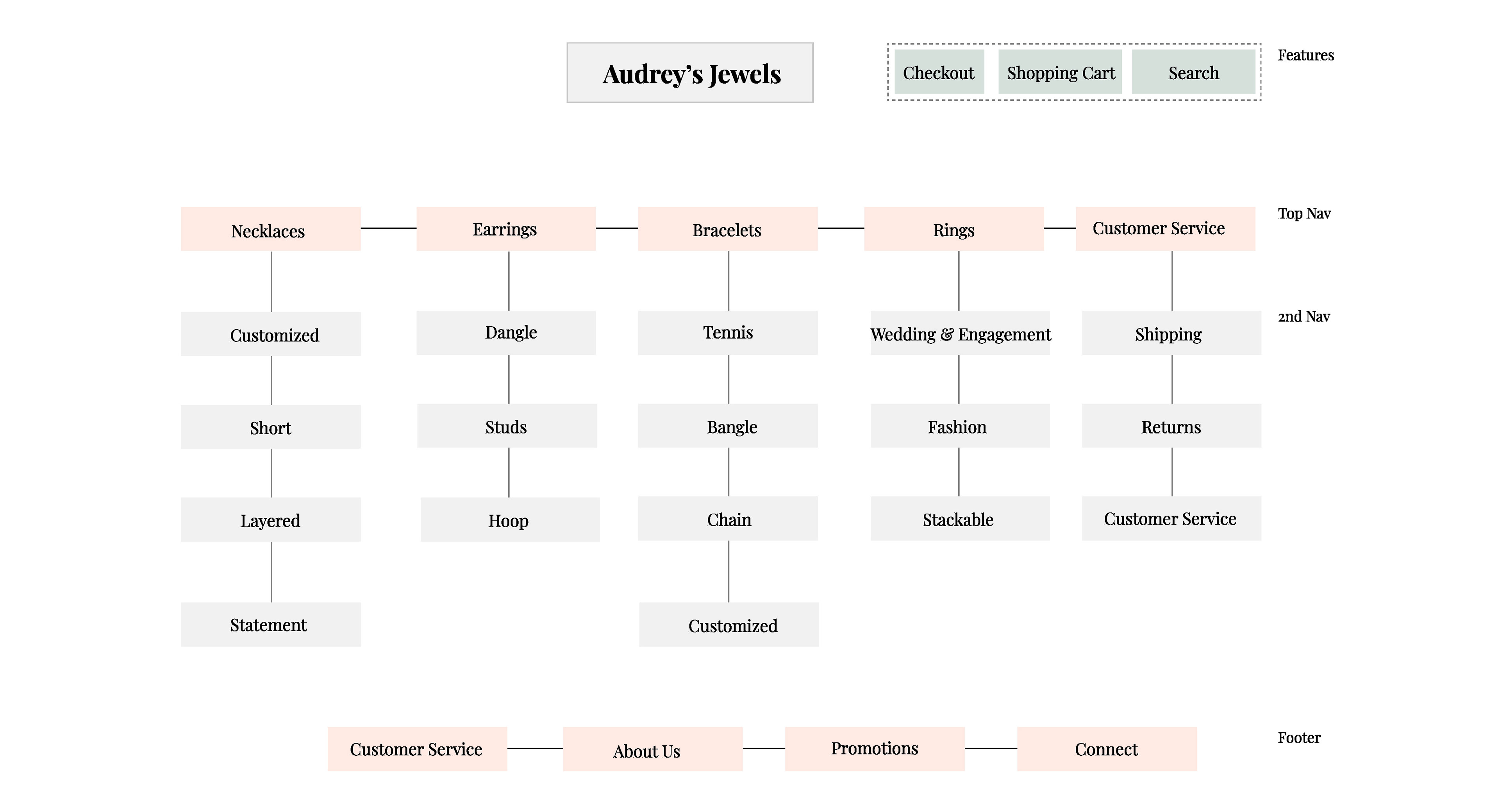
Task: Choose the Hoop earrings box
Action: (509, 520)
